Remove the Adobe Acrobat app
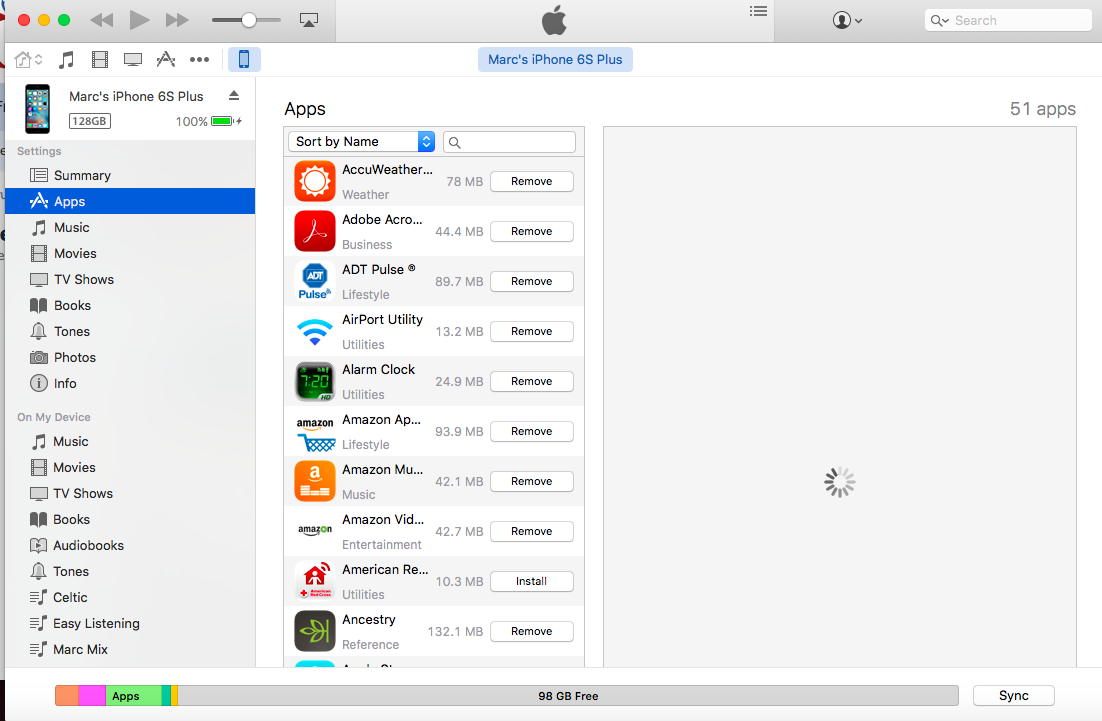1102x721 pixels. click(531, 231)
